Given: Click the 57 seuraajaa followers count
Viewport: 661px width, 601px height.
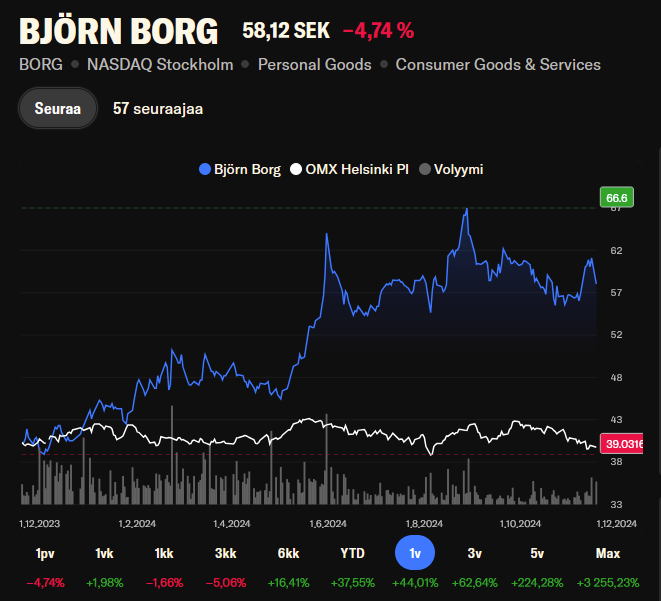Looking at the screenshot, I should [x=158, y=109].
